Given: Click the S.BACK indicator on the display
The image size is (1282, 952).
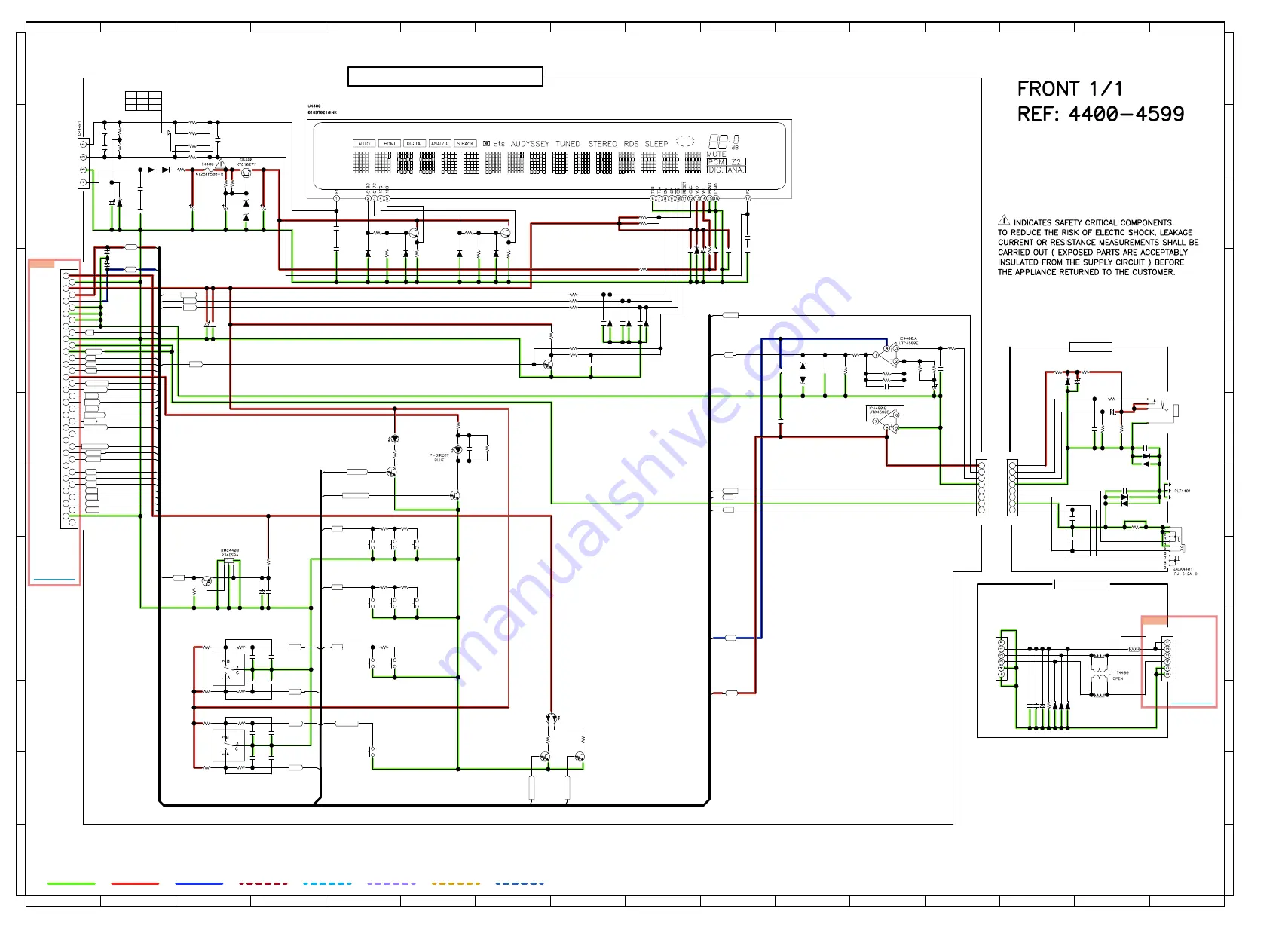Looking at the screenshot, I should click(466, 143).
